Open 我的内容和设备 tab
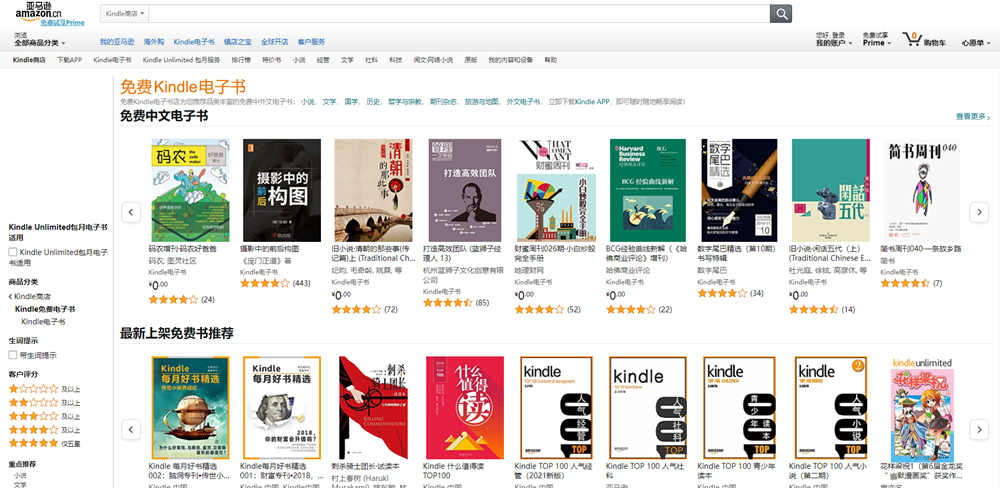This screenshot has width=1000, height=488. [x=510, y=60]
